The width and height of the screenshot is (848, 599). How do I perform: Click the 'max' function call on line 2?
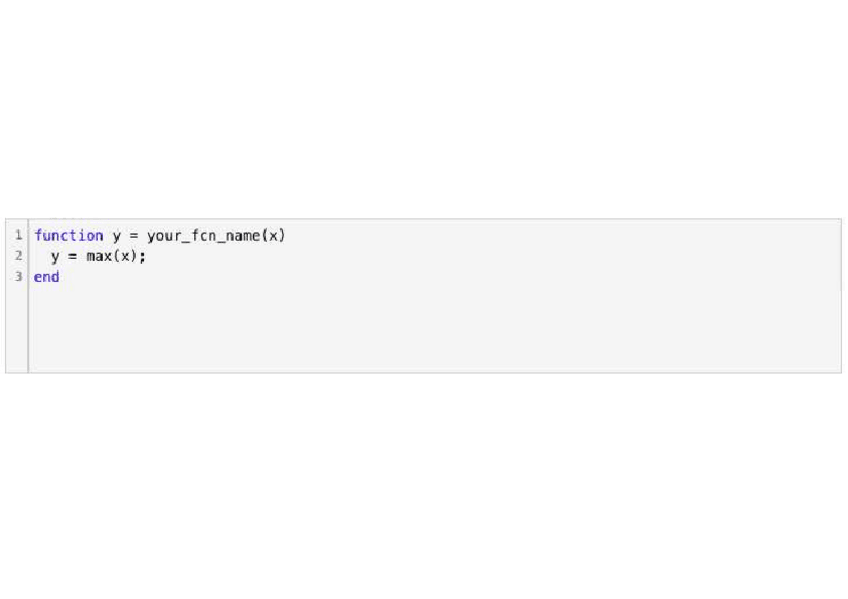pyautogui.click(x=99, y=256)
